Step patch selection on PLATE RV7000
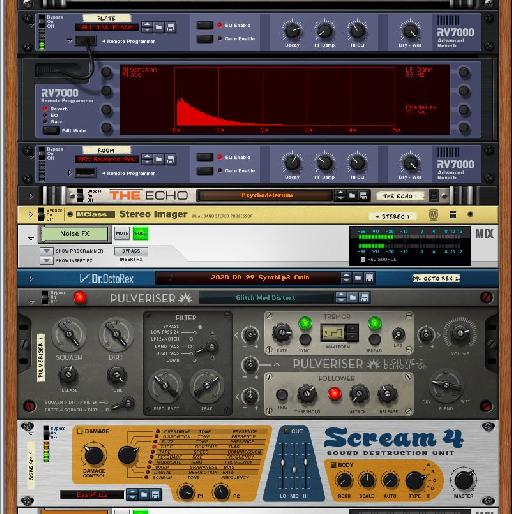 (147, 27)
